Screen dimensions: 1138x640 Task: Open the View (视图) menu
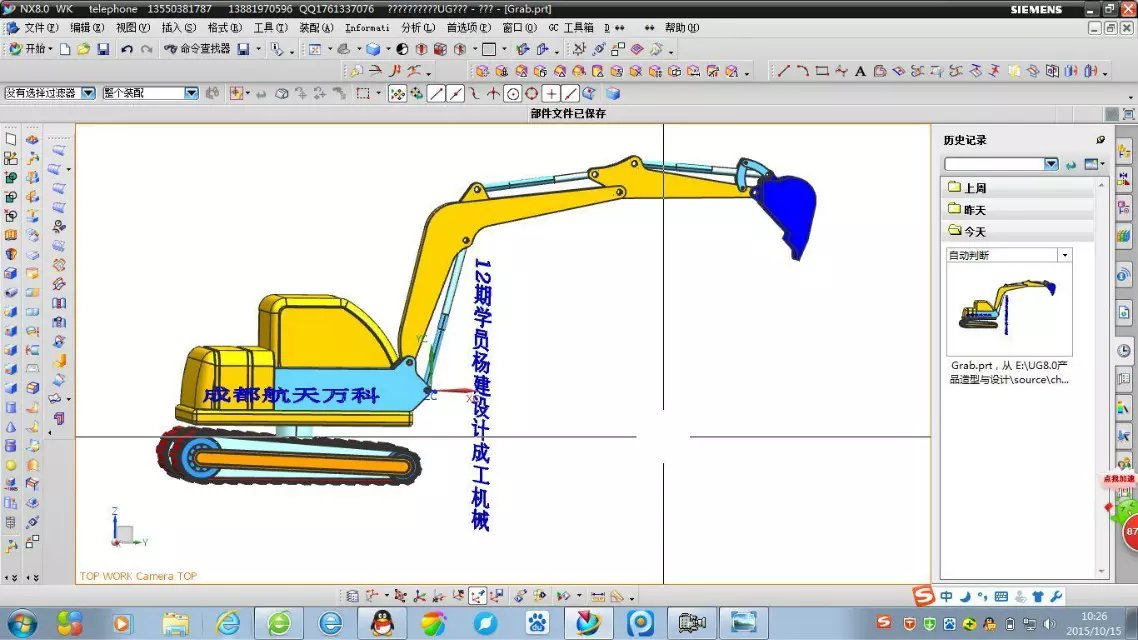[132, 28]
